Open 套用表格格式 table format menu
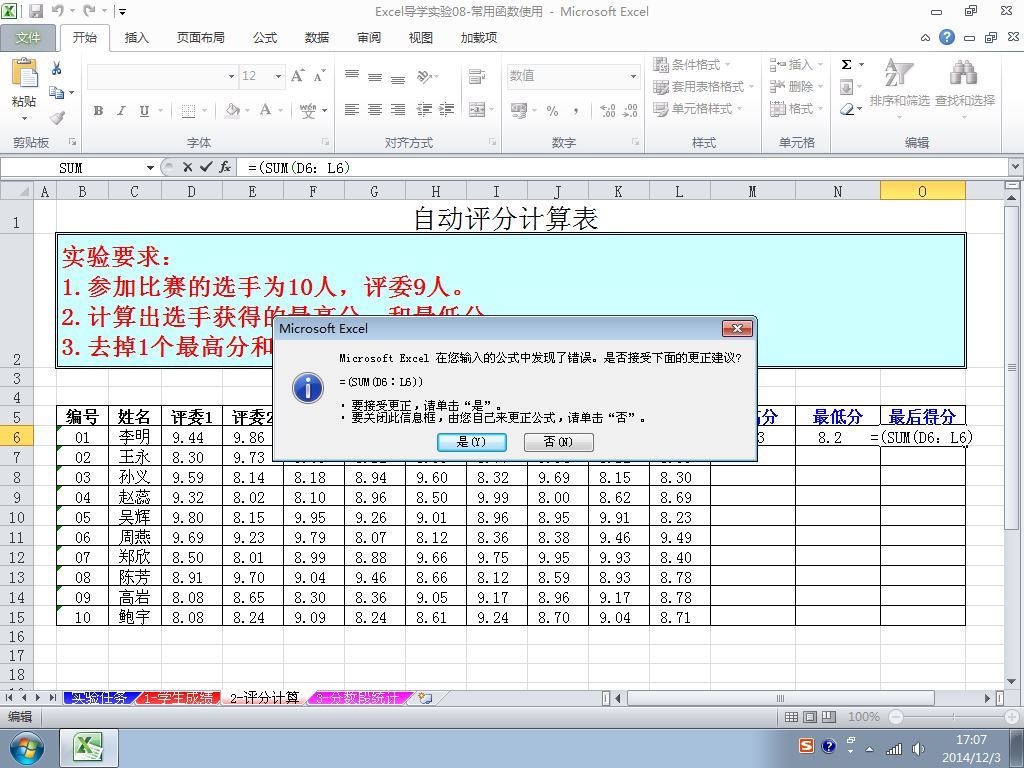The height and width of the screenshot is (768, 1024). [703, 86]
